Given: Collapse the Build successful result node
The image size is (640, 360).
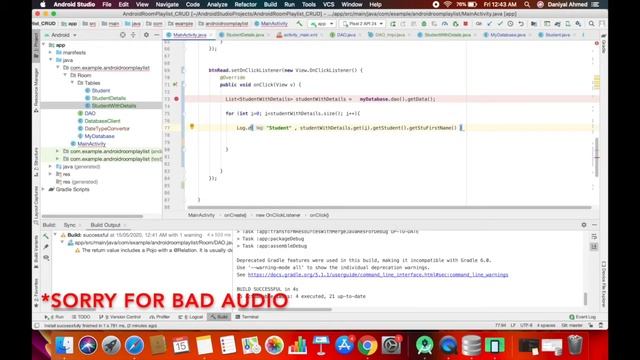Looking at the screenshot, I should click(x=55, y=235).
